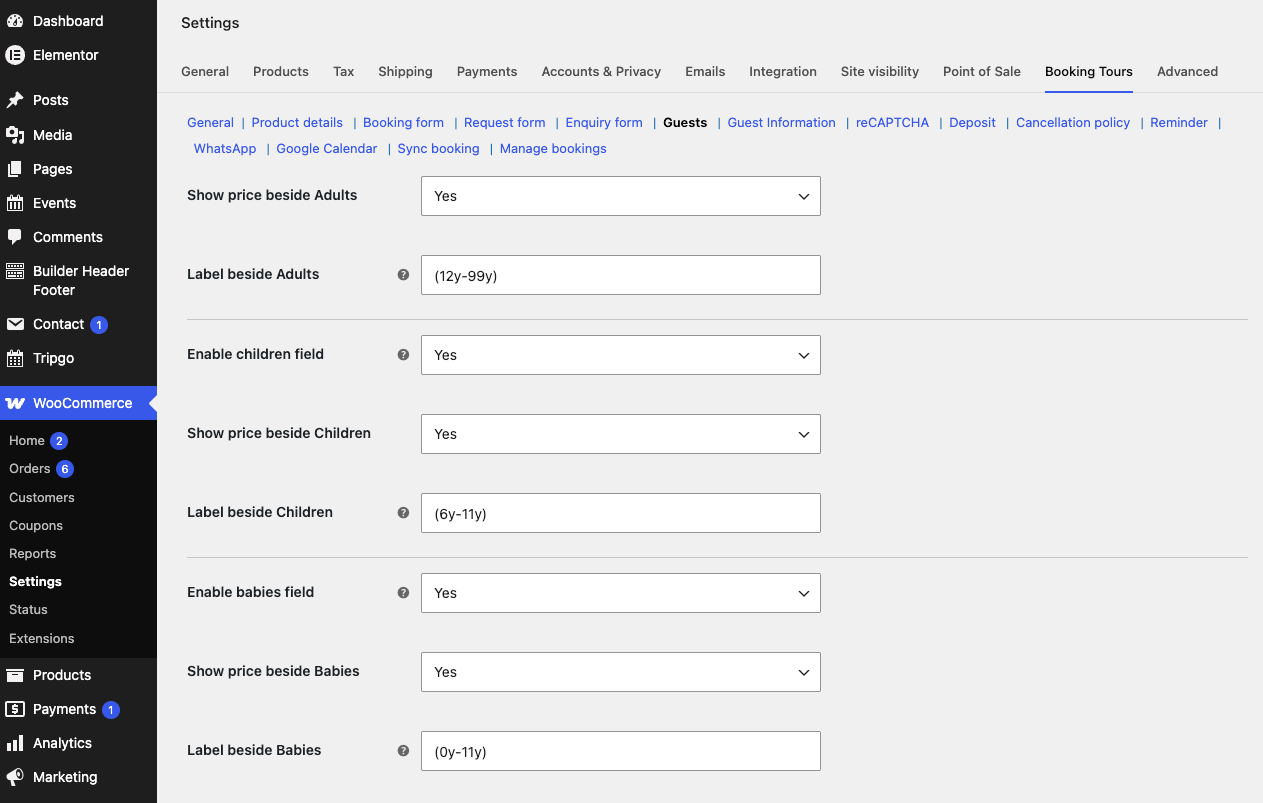Click the Events calendar icon
This screenshot has height=803, width=1263.
coord(15,203)
